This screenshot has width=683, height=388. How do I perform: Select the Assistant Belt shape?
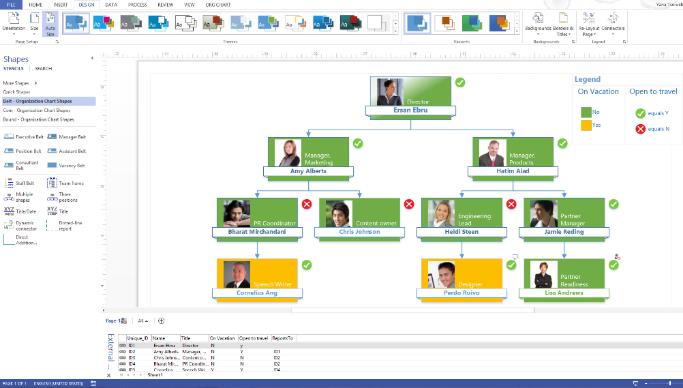[x=67, y=151]
